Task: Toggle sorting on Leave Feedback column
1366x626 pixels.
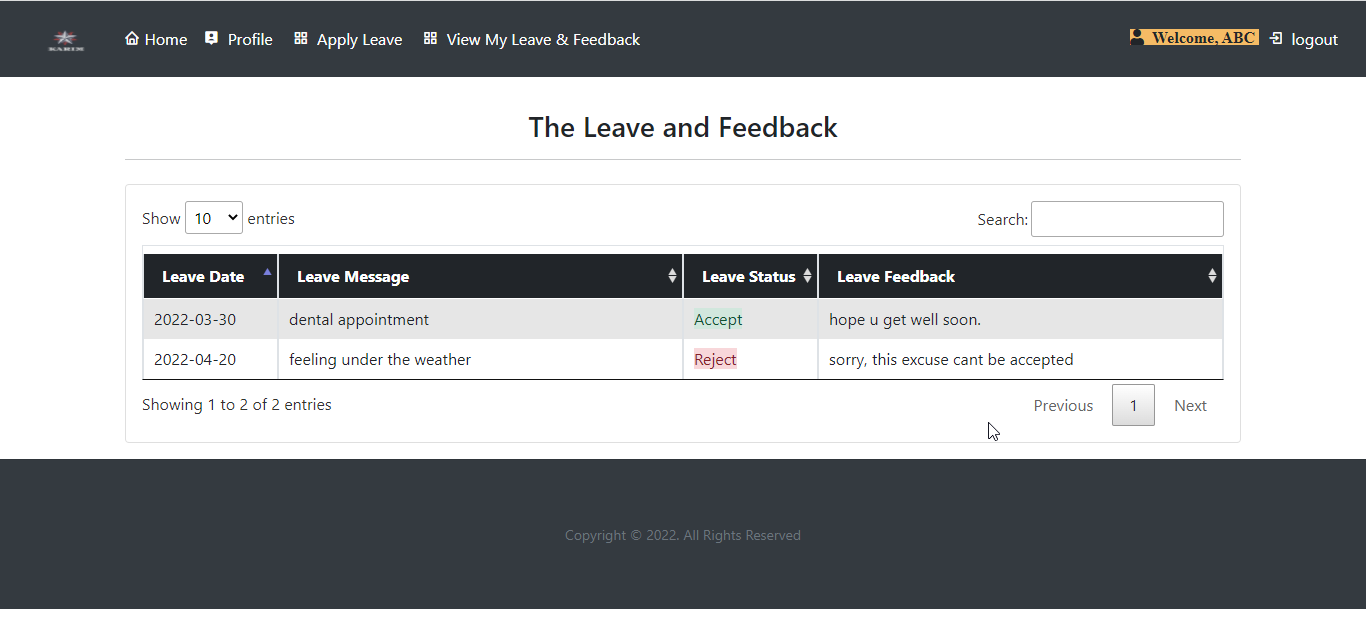Action: tap(1211, 276)
